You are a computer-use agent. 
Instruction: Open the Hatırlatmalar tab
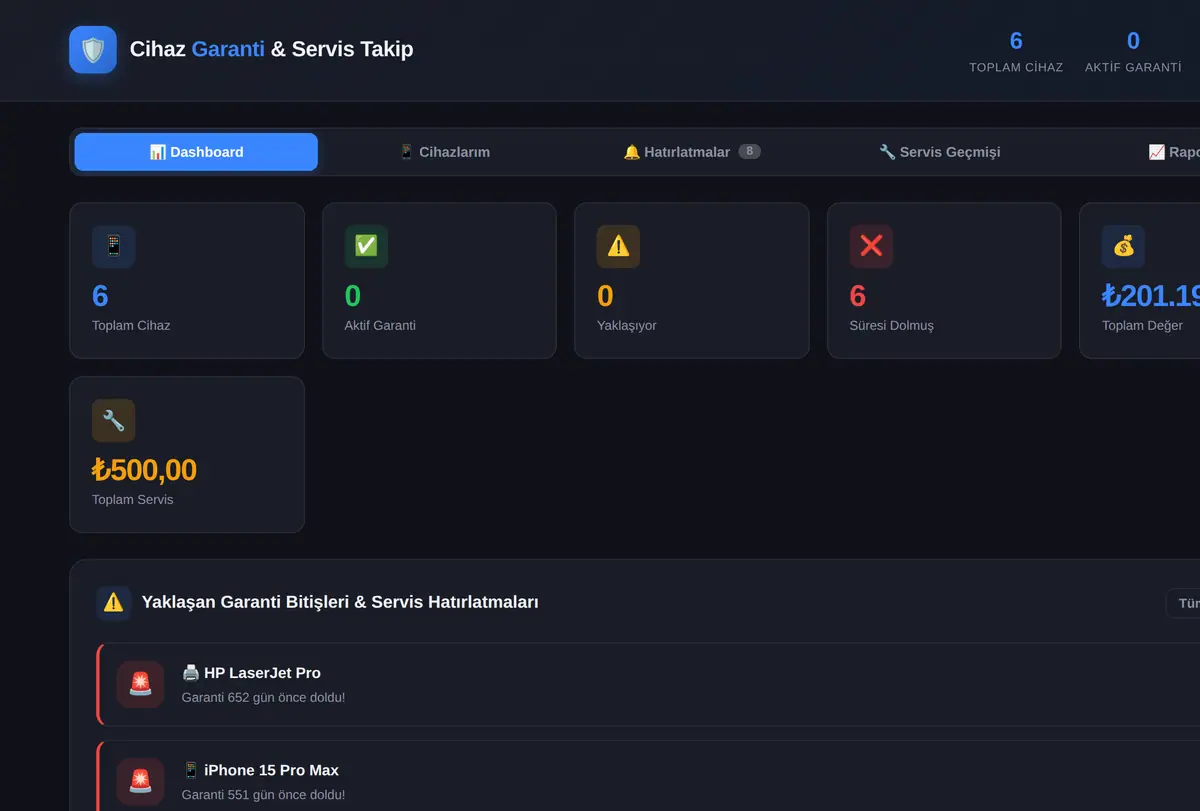pos(692,152)
